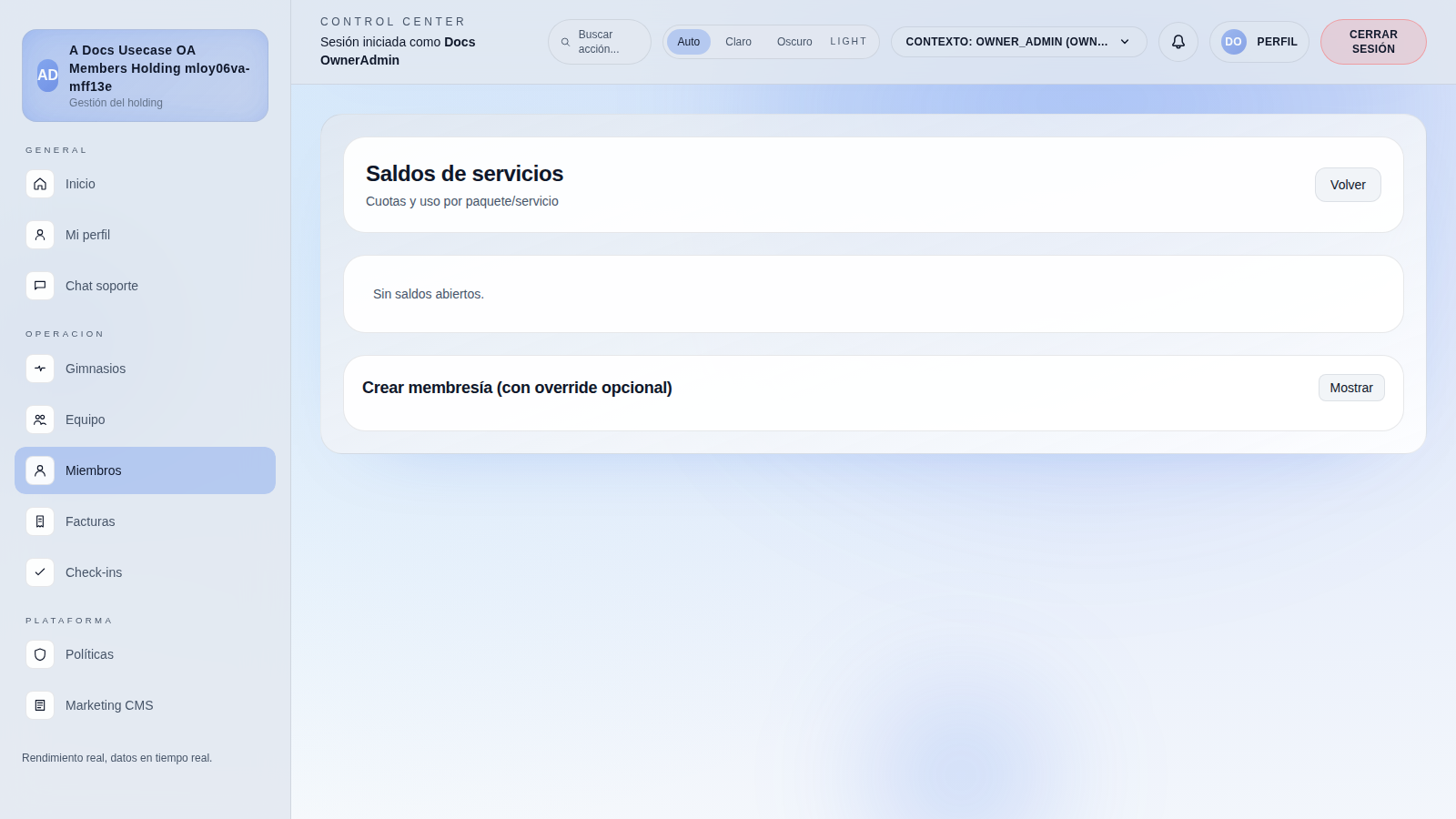Click the chevron on the context selector
The height and width of the screenshot is (819, 1456).
(1126, 42)
